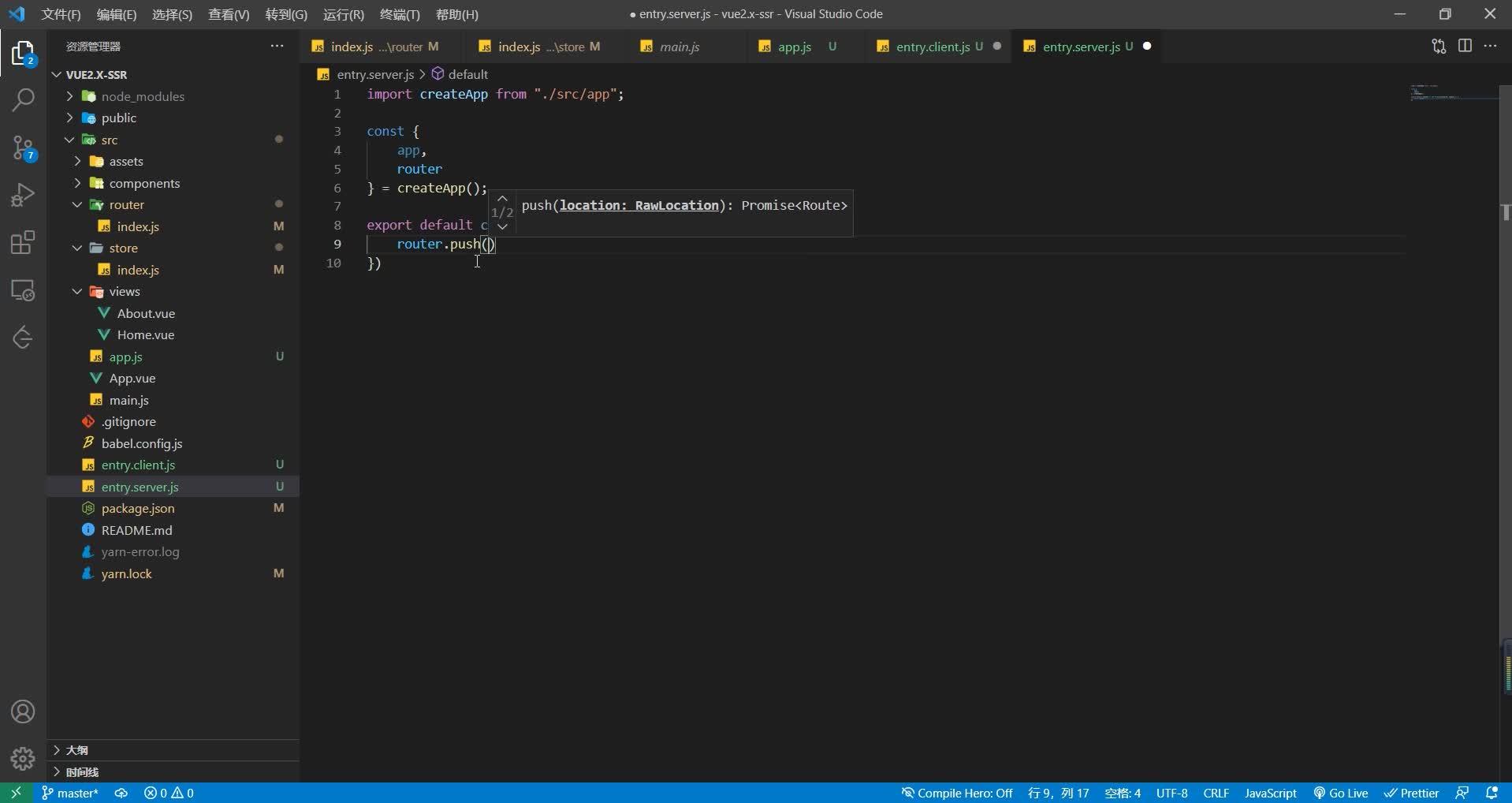Screen dimensions: 1512x803
Task: Open the Accounts icon in activity bar
Action: tap(23, 711)
